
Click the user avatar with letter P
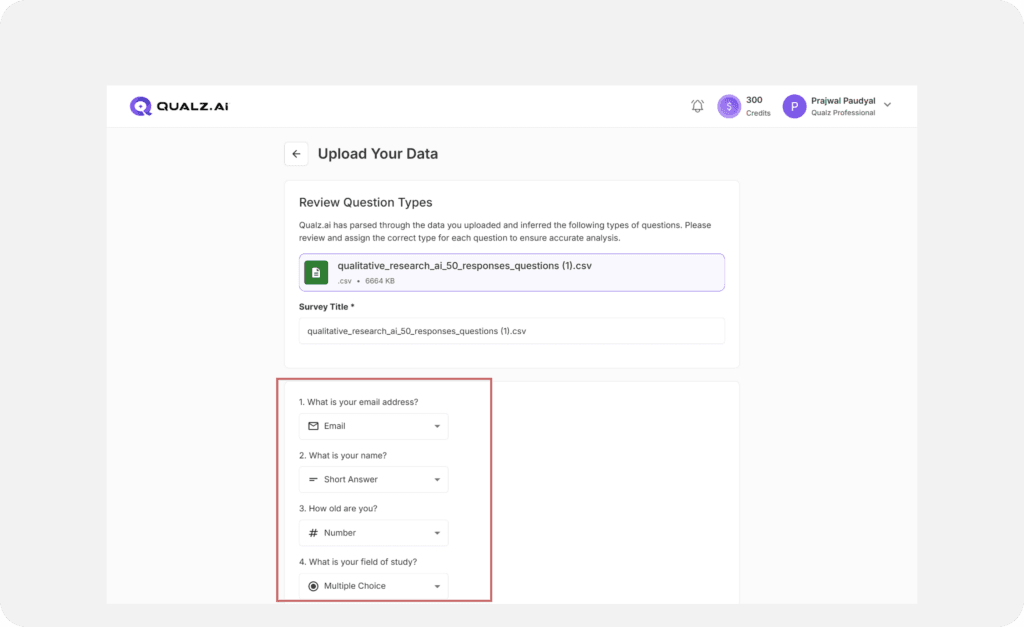(794, 106)
